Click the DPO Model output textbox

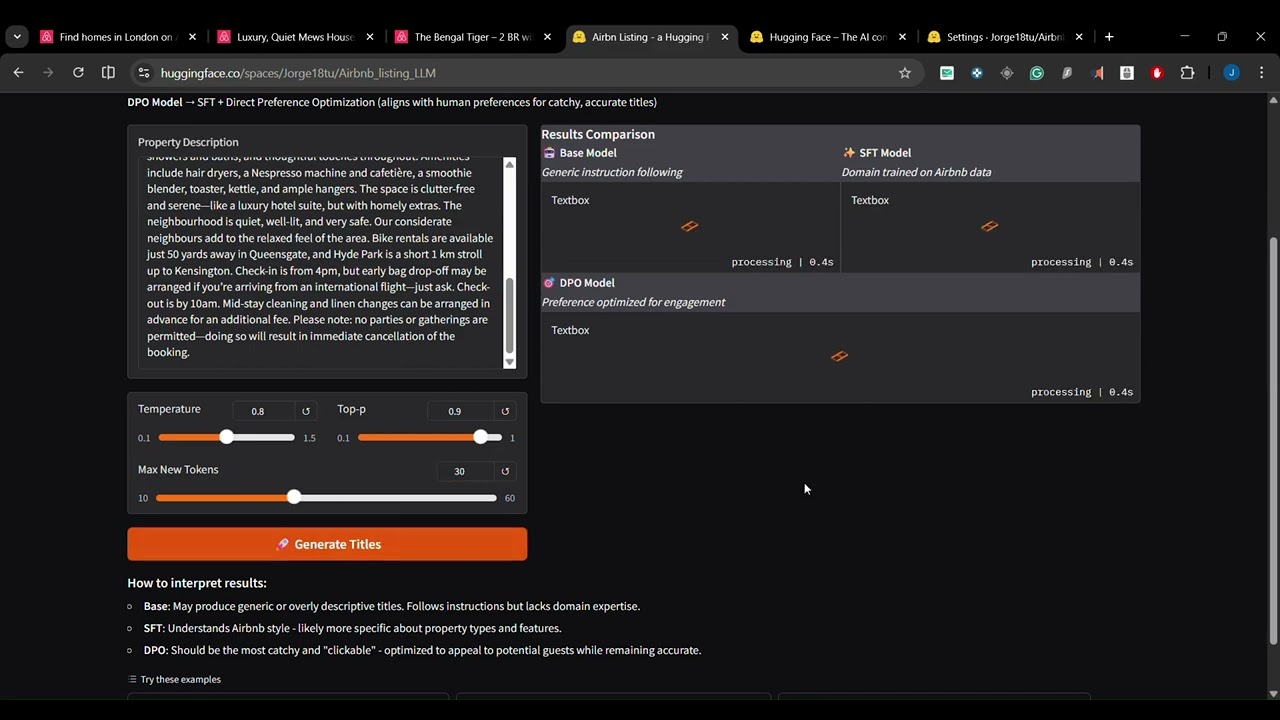tap(840, 358)
